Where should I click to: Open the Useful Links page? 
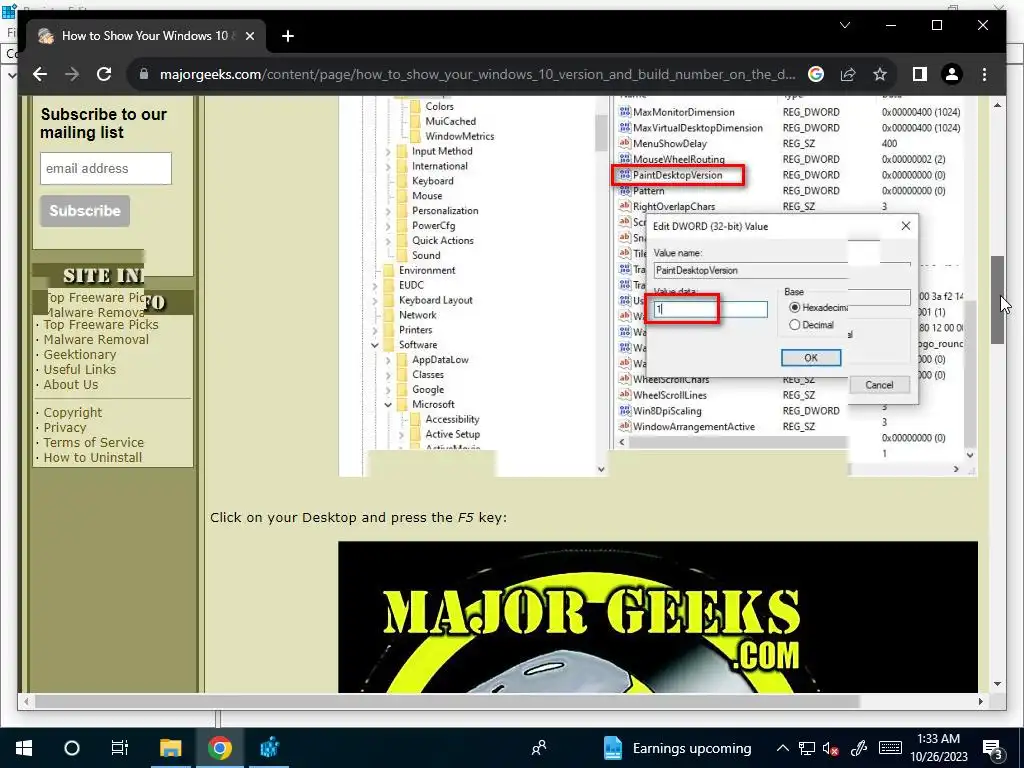click(80, 370)
